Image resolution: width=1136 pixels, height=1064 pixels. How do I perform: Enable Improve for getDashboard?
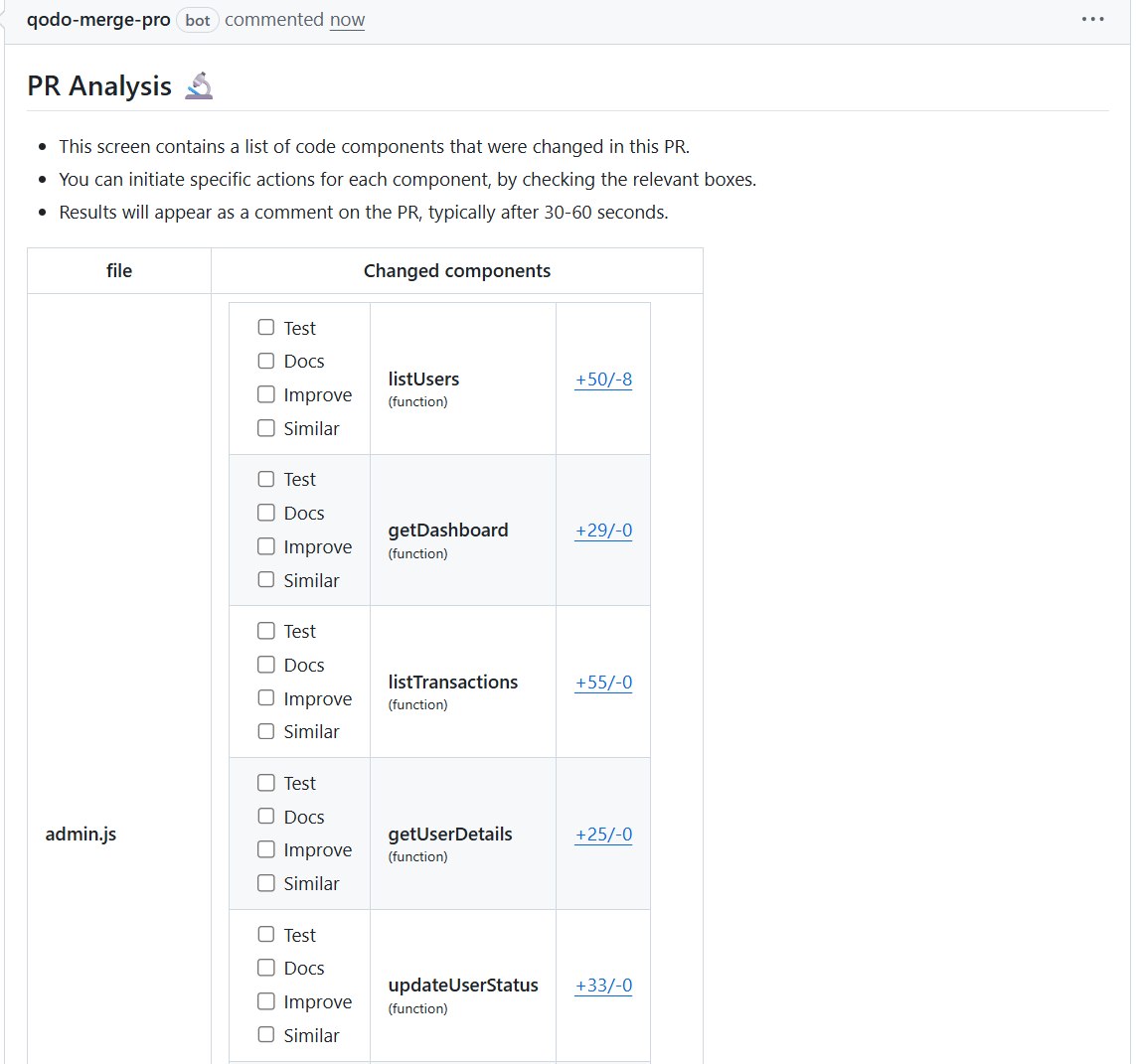[265, 545]
